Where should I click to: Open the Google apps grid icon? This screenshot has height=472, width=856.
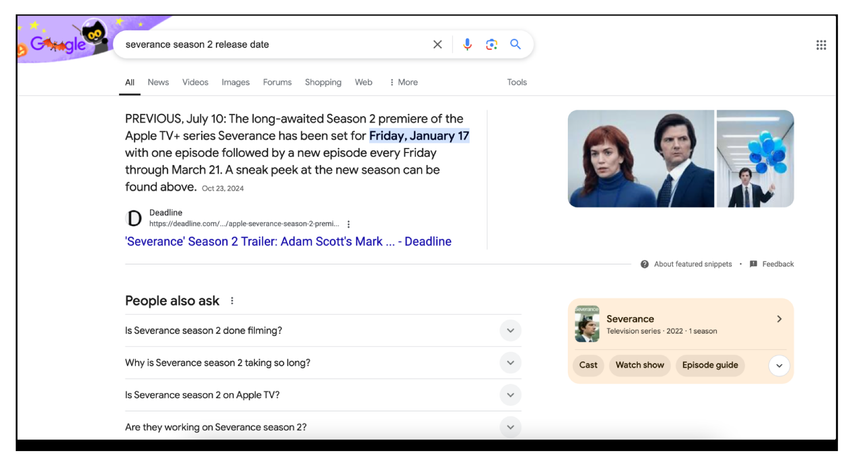821,45
